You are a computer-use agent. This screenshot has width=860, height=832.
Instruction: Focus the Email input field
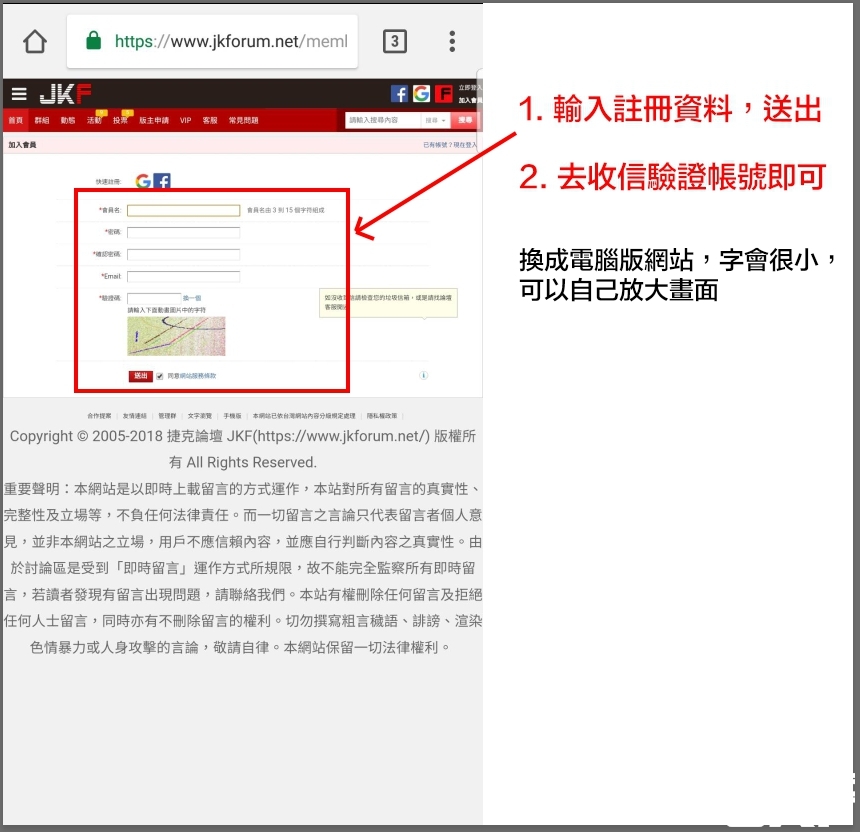183,276
